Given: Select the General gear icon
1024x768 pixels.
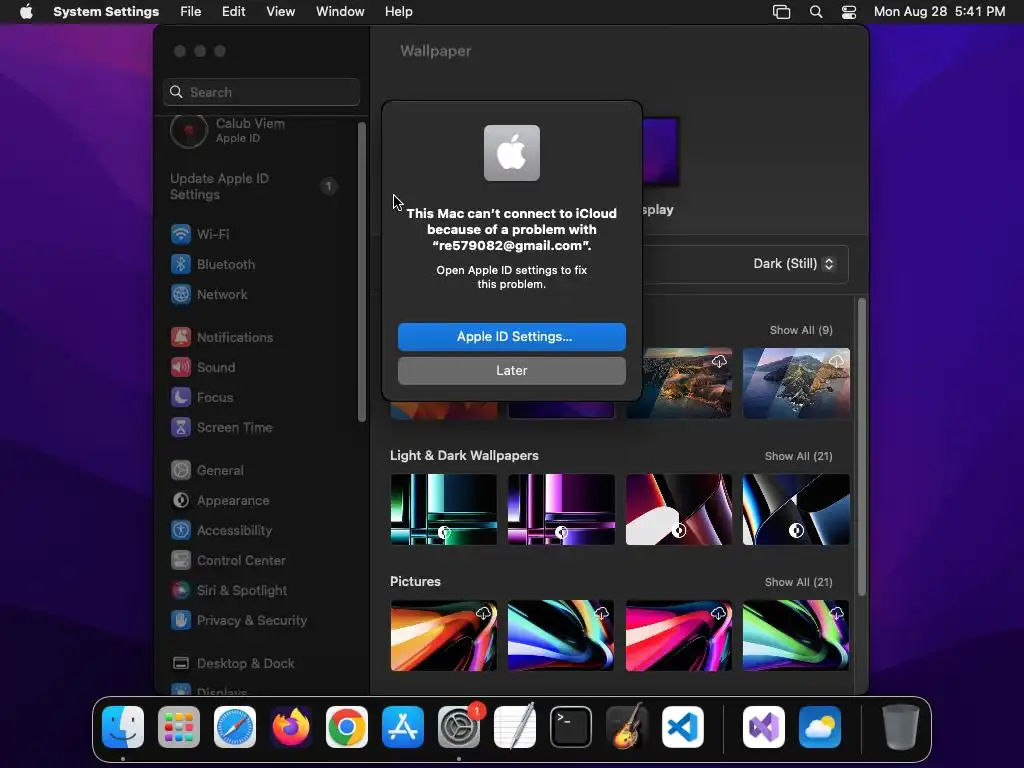Looking at the screenshot, I should 181,470.
